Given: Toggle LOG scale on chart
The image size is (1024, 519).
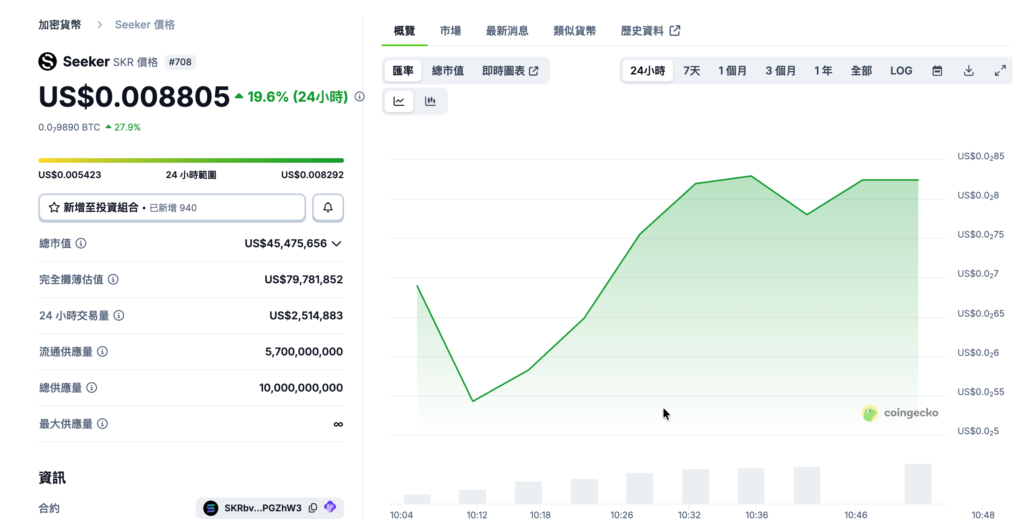Looking at the screenshot, I should pos(901,71).
